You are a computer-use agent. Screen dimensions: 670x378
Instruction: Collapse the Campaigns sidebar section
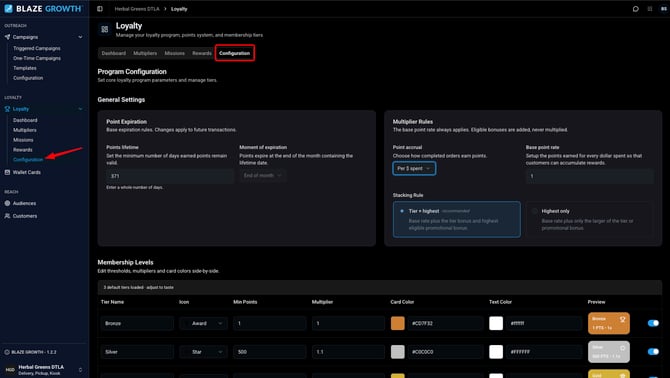tap(80, 37)
